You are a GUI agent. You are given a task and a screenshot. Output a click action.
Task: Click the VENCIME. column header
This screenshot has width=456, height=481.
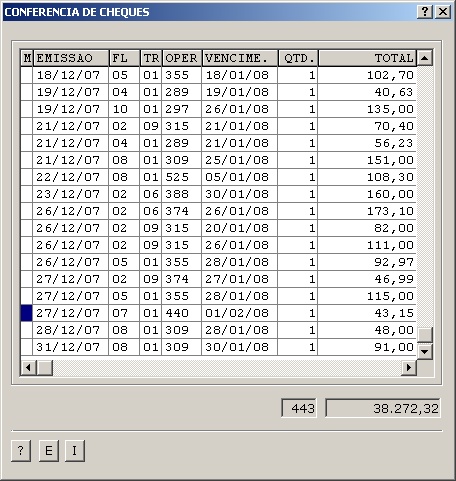pyautogui.click(x=240, y=58)
